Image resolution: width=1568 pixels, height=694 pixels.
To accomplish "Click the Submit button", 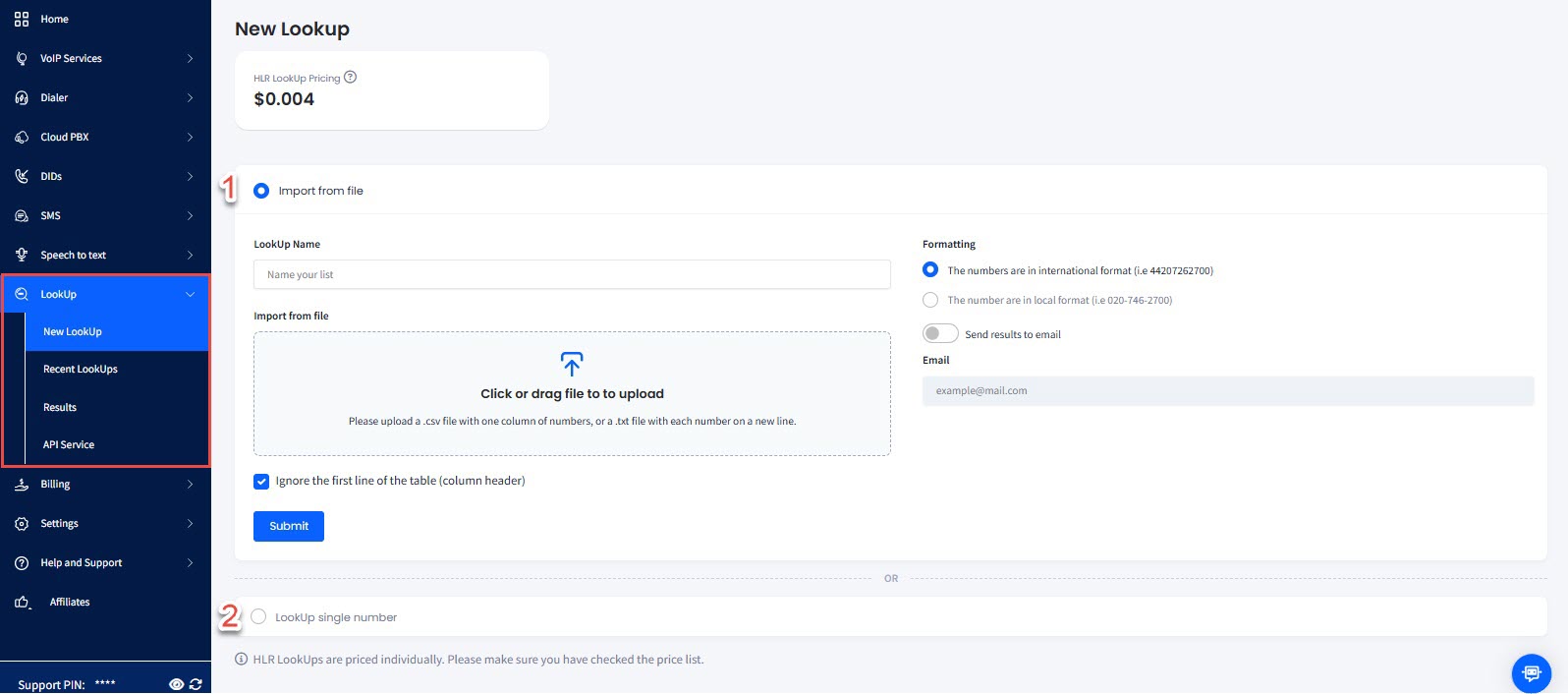I will (289, 526).
